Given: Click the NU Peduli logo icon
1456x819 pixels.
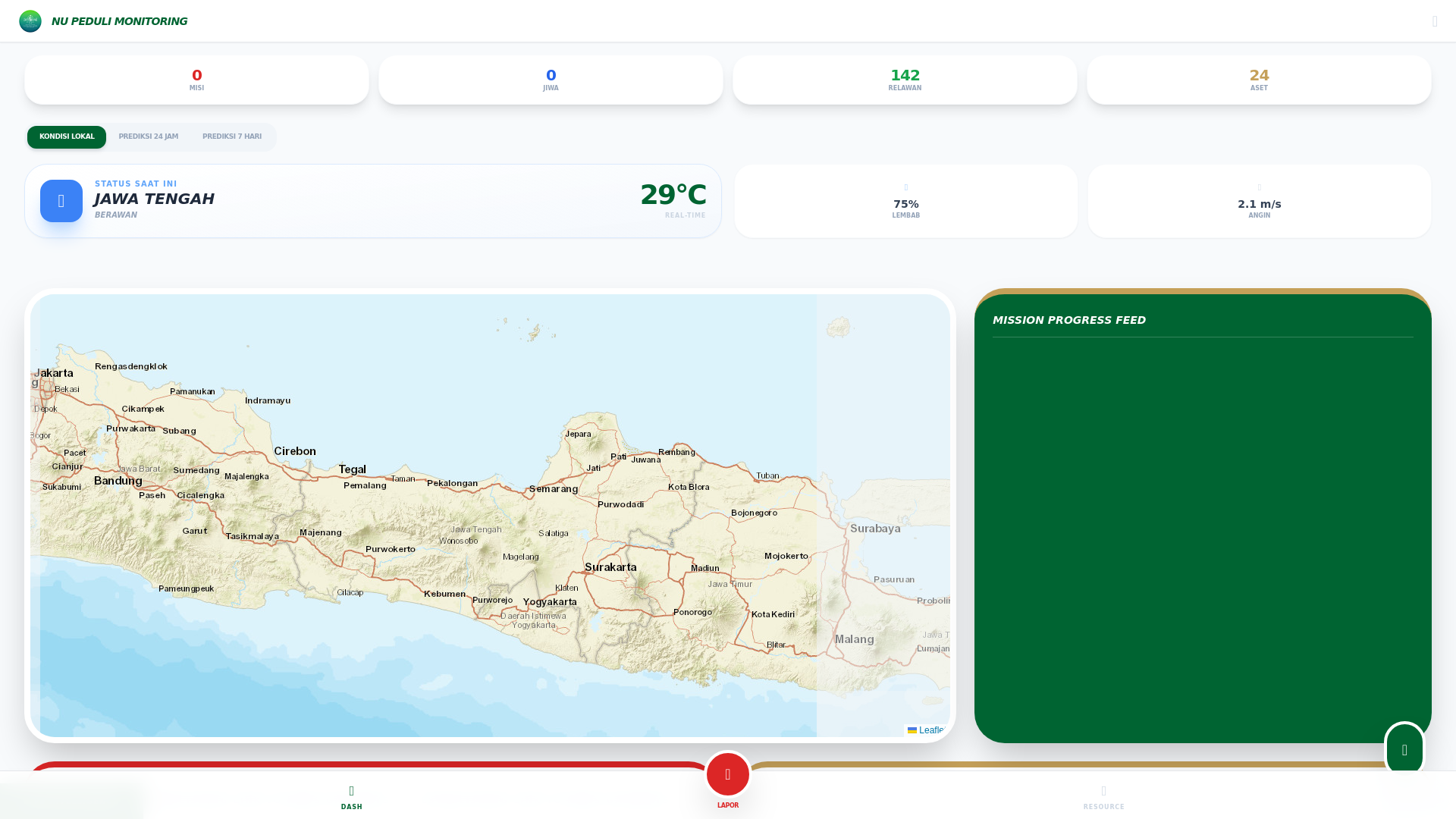Looking at the screenshot, I should tap(30, 21).
